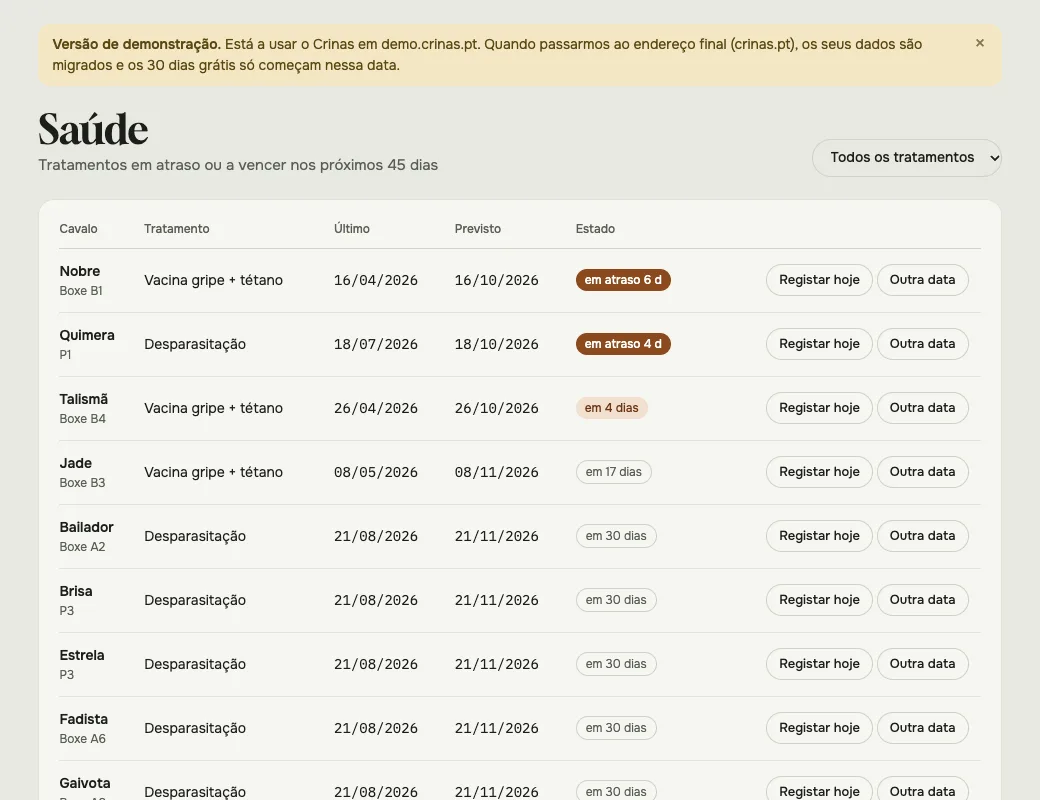1040x800 pixels.
Task: Click the 'em atraso 4 d' status badge
Action: [623, 344]
